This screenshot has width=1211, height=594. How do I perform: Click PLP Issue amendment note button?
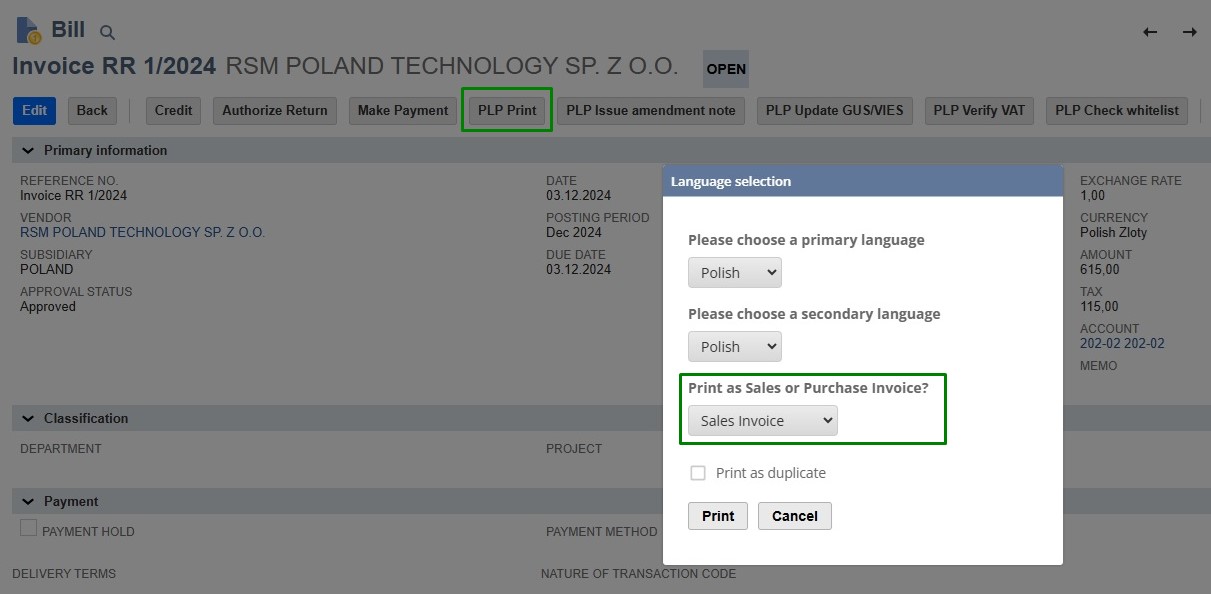pyautogui.click(x=650, y=110)
